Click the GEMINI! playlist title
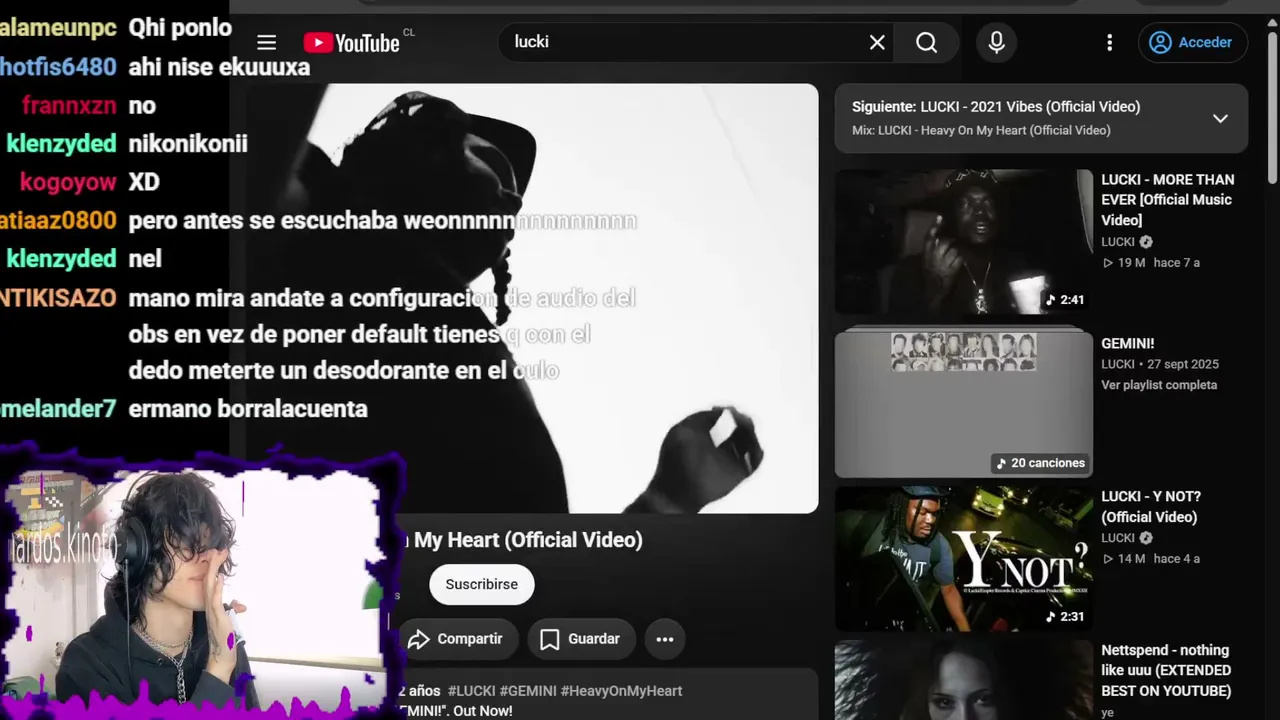Screen dimensions: 1280x720 [x=1127, y=343]
